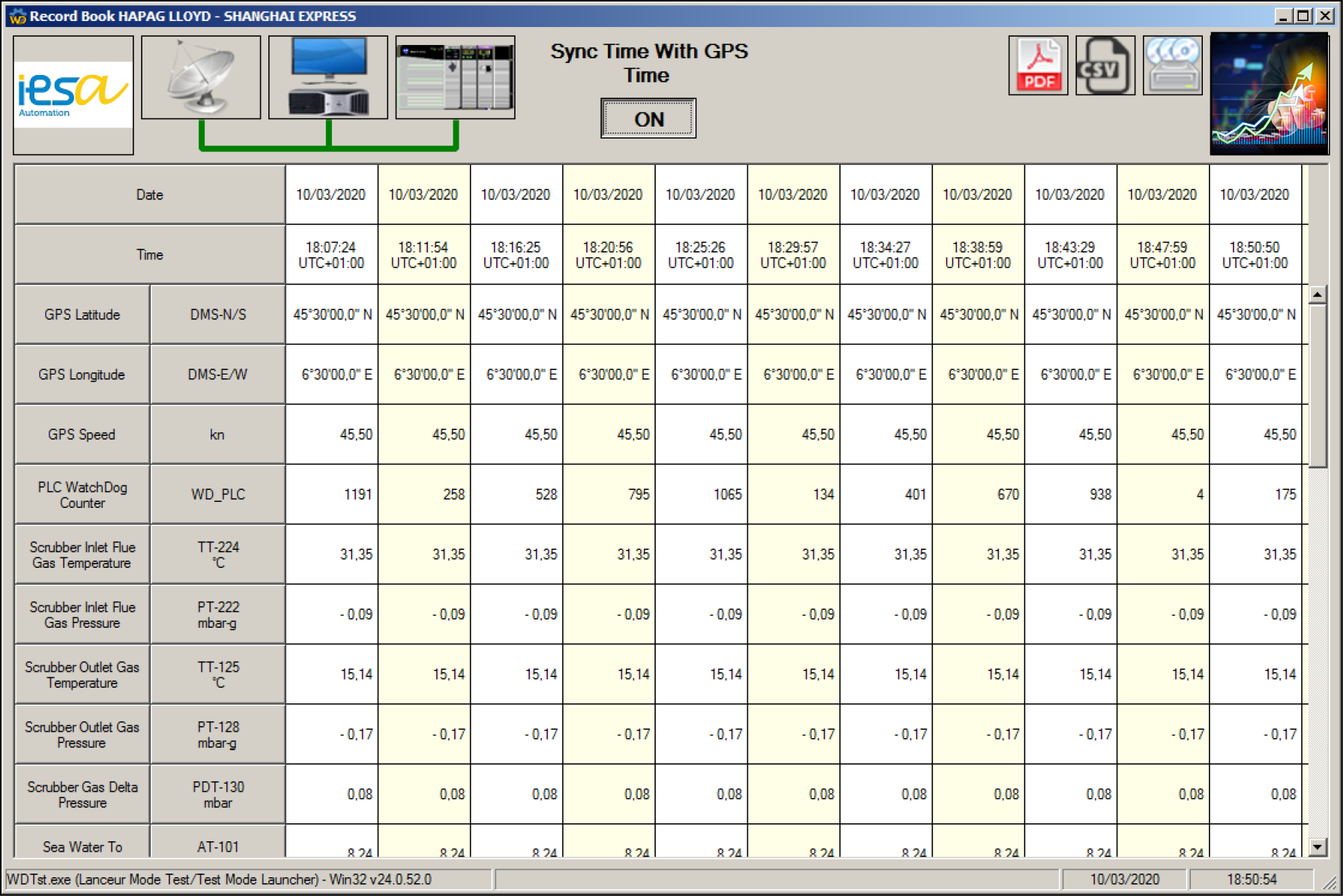Select Scrubber Gas Delta Pressure label

click(82, 794)
